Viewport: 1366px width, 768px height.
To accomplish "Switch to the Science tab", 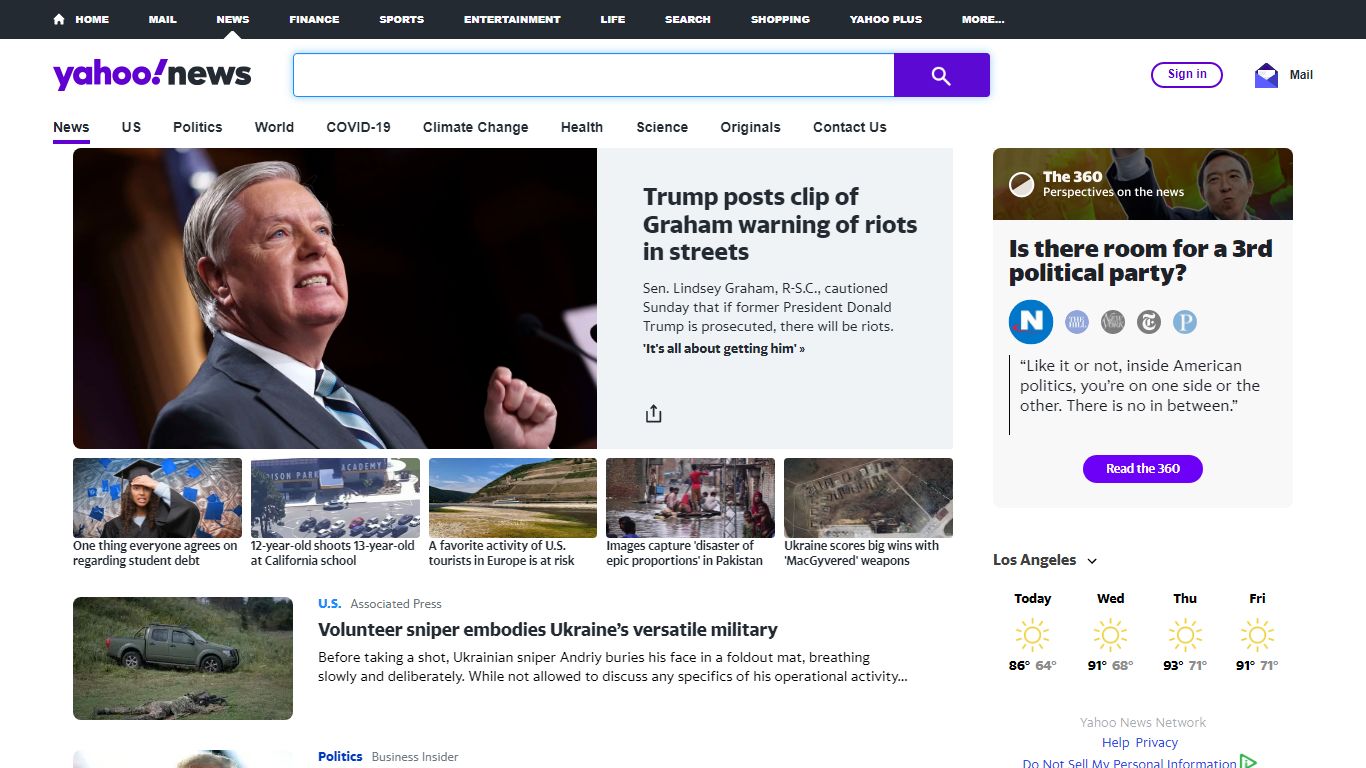I will pyautogui.click(x=662, y=127).
